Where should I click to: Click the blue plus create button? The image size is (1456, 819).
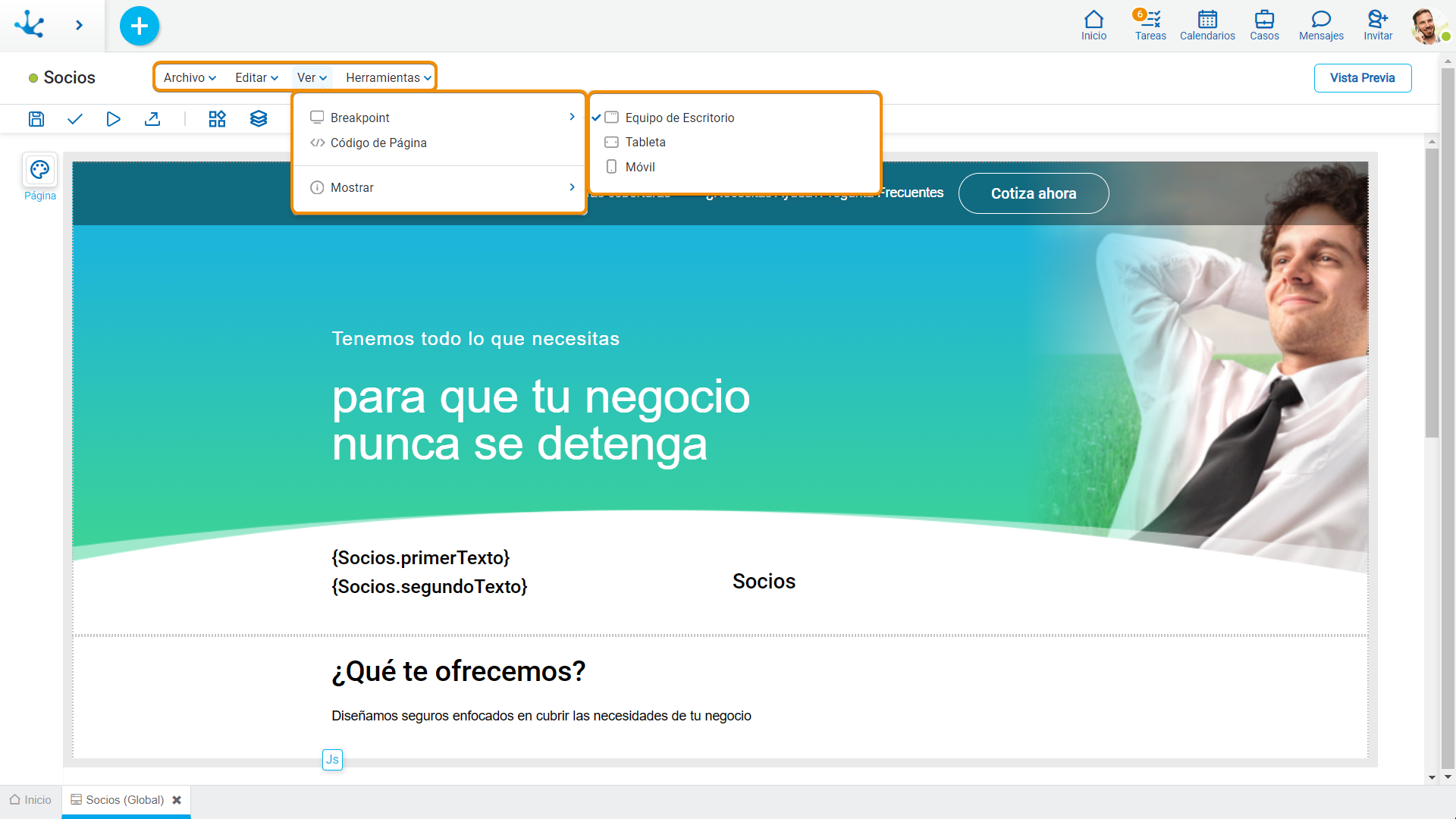[x=140, y=26]
